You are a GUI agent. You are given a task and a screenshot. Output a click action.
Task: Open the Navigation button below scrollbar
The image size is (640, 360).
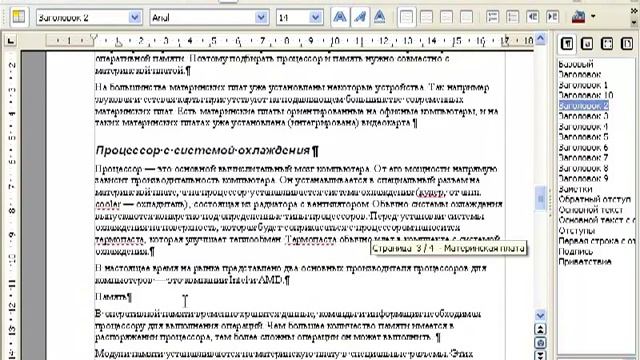[x=540, y=343]
